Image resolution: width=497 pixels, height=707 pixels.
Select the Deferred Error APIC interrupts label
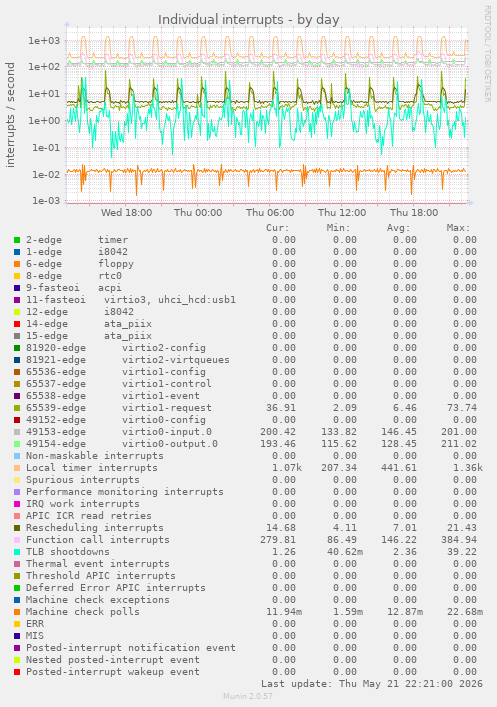tap(116, 588)
